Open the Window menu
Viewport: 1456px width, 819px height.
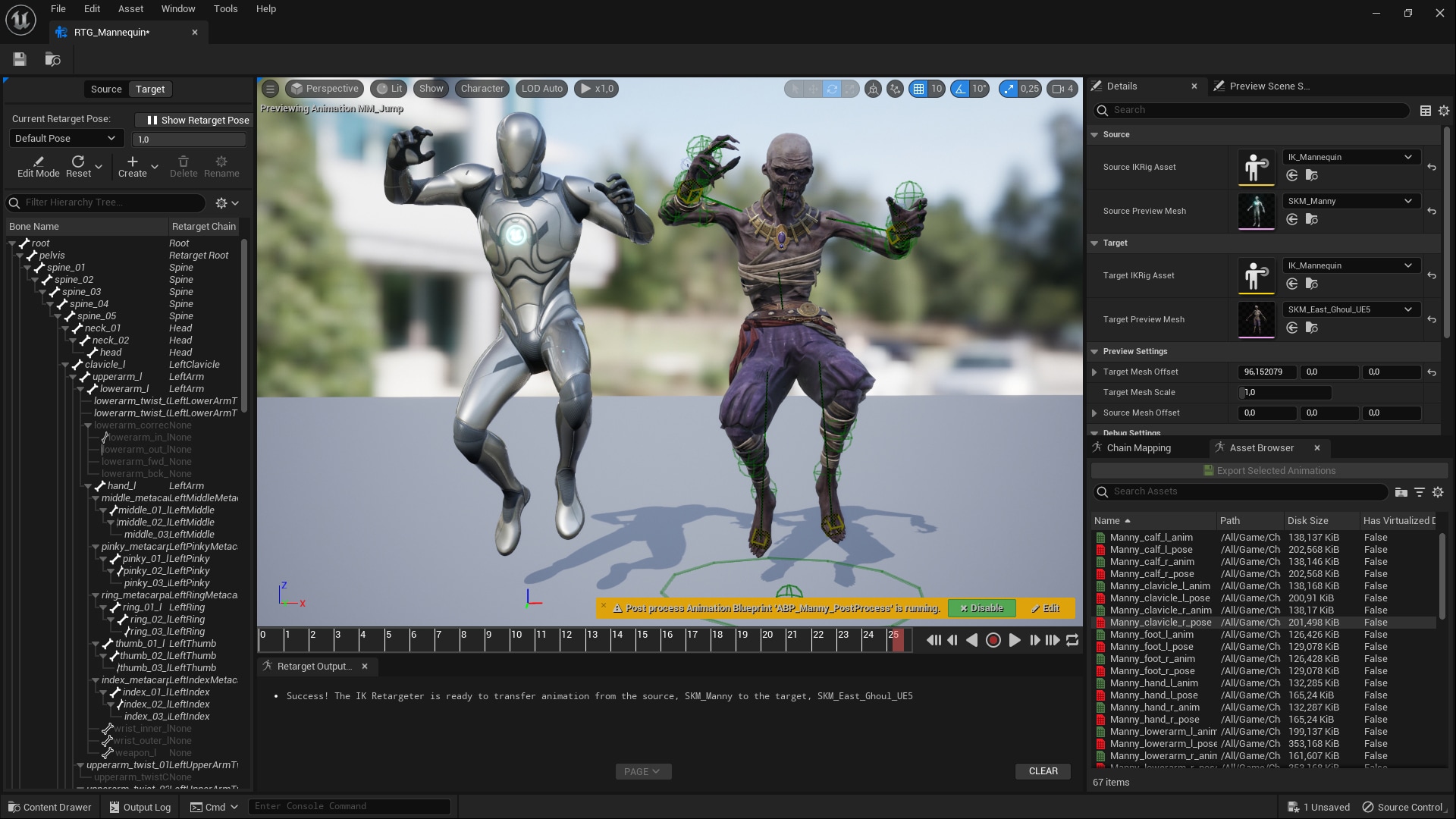pos(178,9)
